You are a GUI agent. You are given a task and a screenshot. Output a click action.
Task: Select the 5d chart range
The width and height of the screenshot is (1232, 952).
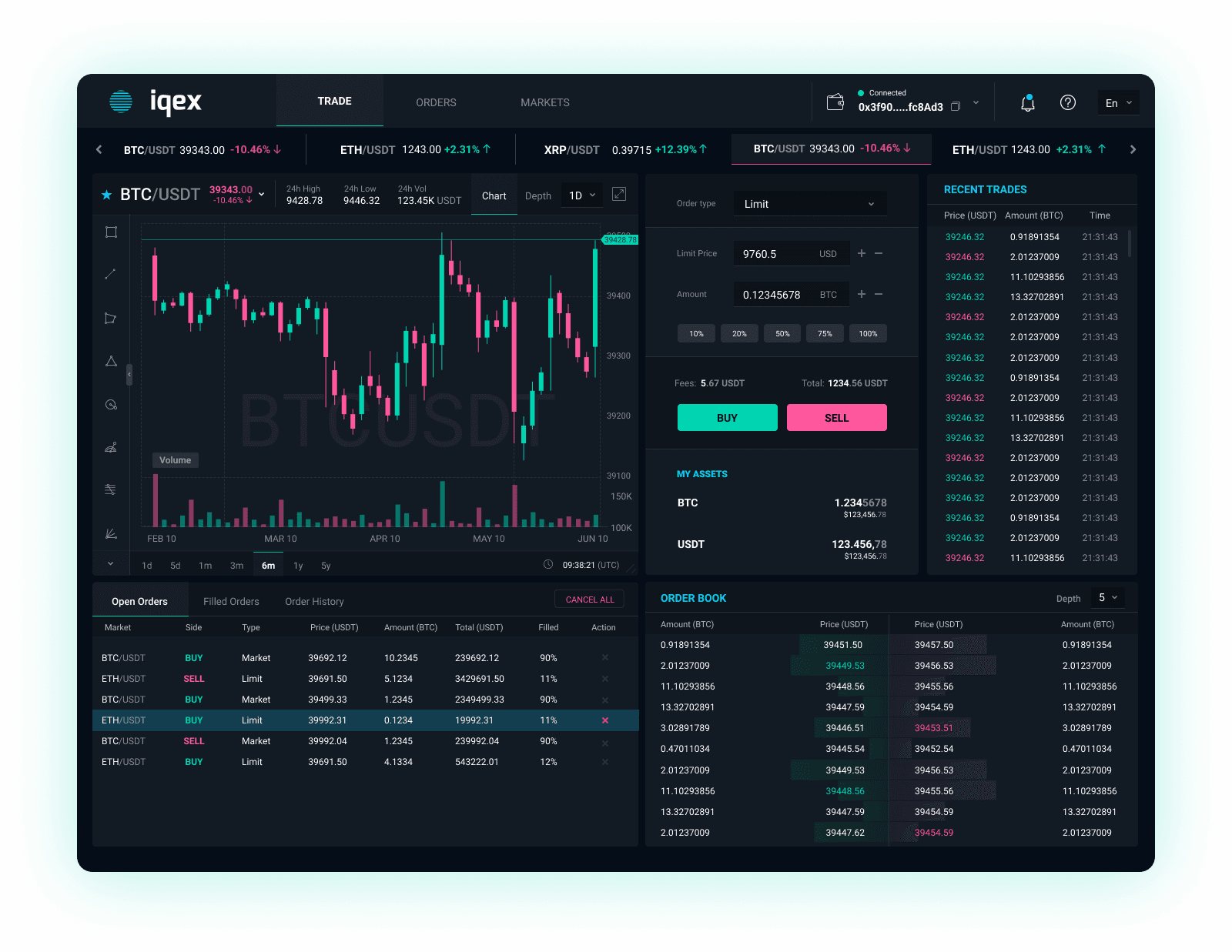coord(176,566)
